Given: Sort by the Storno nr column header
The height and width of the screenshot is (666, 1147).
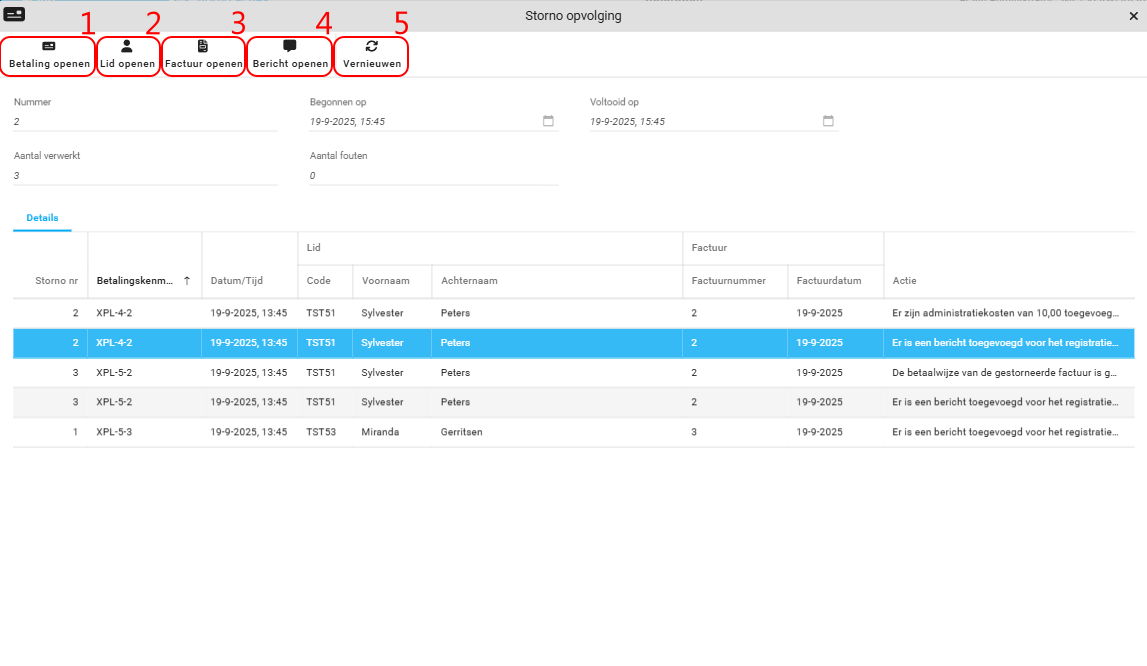Looking at the screenshot, I should pos(56,281).
